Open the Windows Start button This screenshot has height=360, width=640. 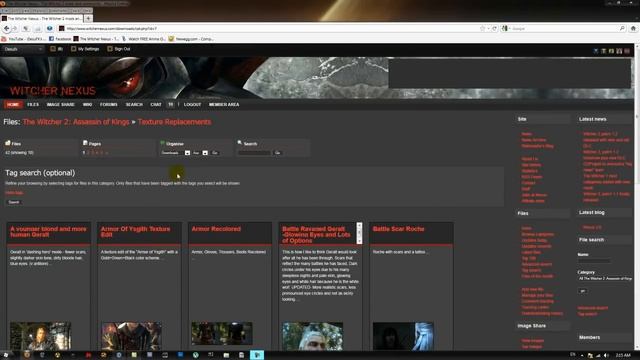[x=7, y=355]
